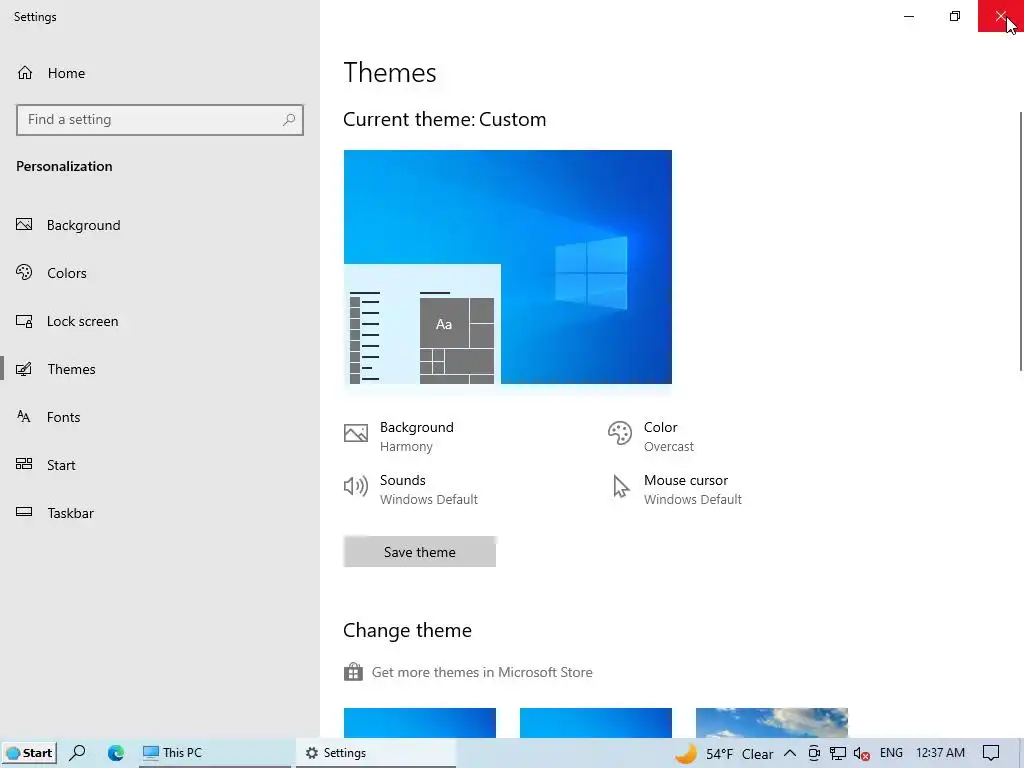Open the notification action center icon
Screen dimensions: 1024x768
pos(991,753)
